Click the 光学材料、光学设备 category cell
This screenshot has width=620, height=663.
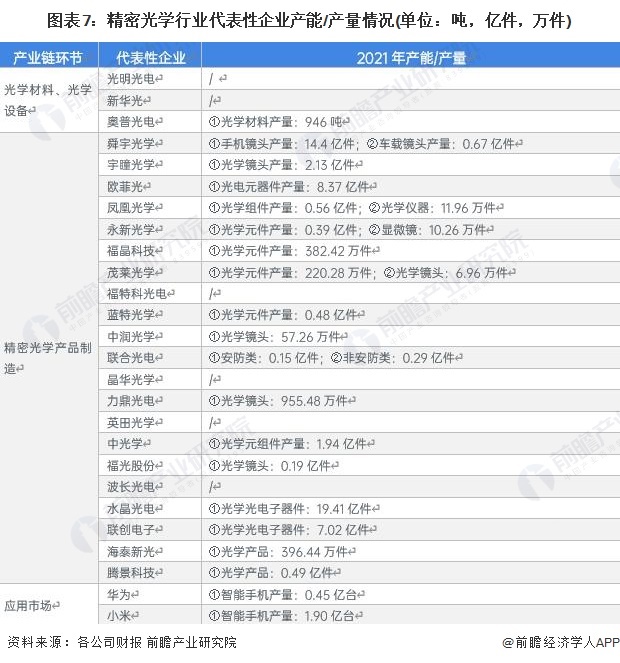(48, 100)
